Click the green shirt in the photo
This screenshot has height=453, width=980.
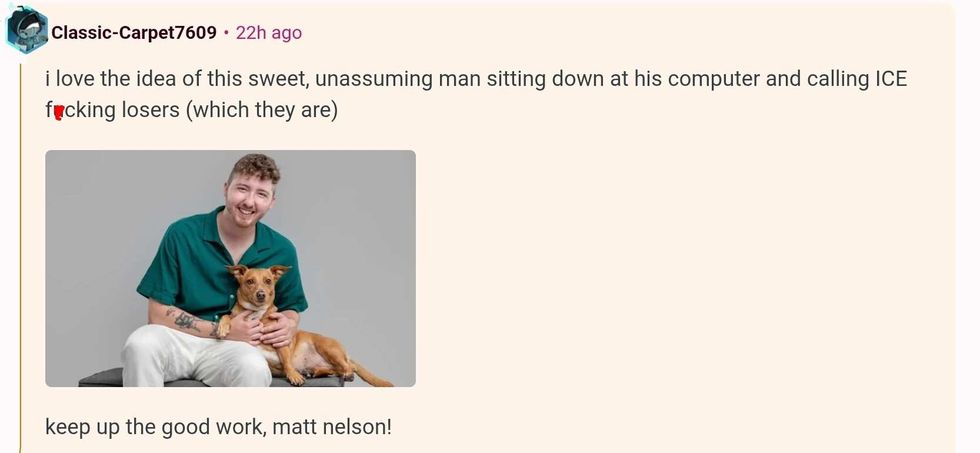[200, 260]
